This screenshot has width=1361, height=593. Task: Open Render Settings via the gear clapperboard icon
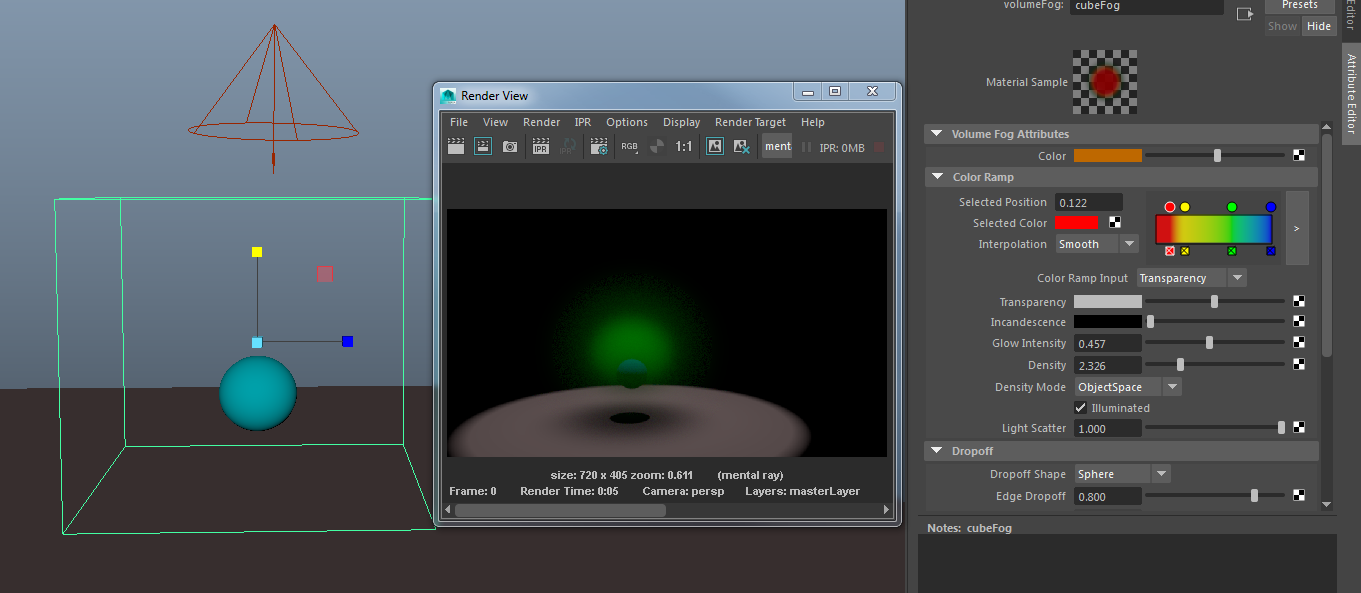(x=599, y=146)
